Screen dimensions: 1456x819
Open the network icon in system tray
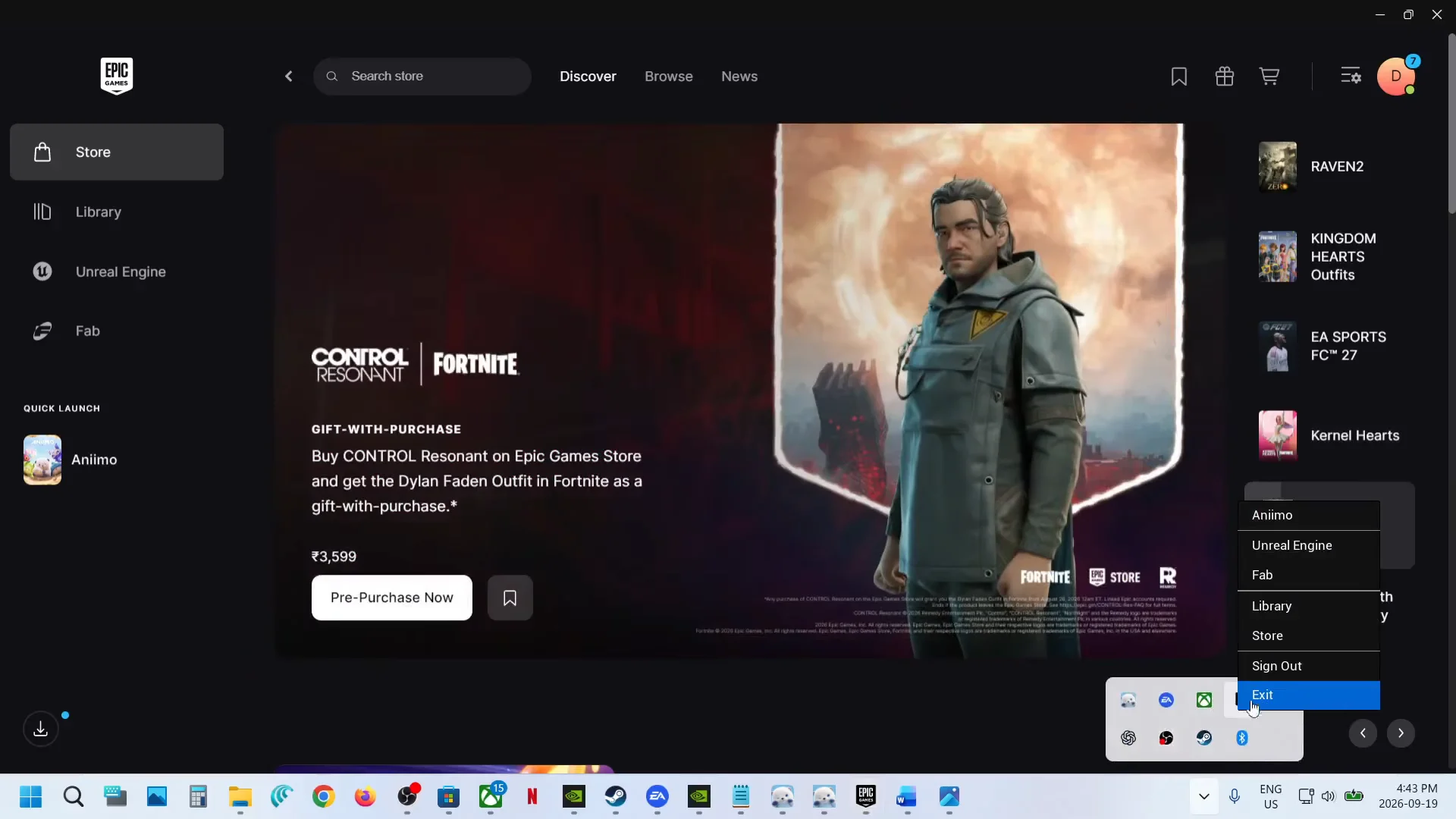click(1306, 796)
